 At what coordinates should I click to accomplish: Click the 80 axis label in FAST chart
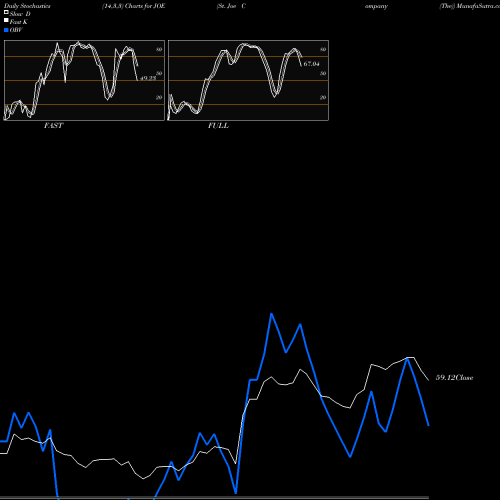(159, 49)
